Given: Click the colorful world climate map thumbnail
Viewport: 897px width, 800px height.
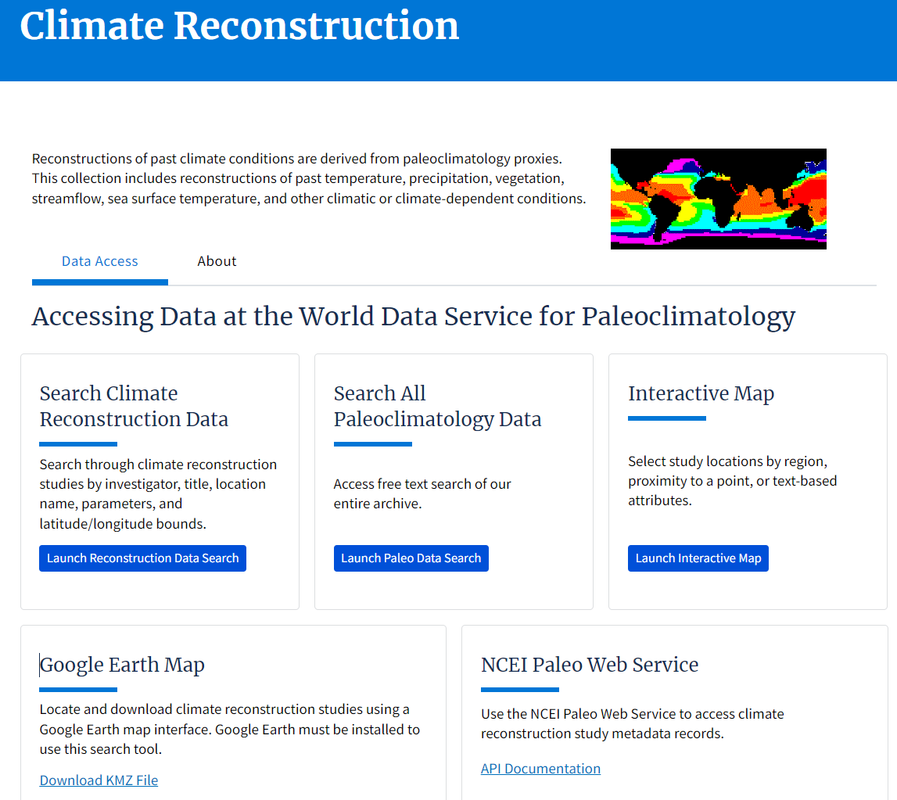Looking at the screenshot, I should (x=719, y=199).
